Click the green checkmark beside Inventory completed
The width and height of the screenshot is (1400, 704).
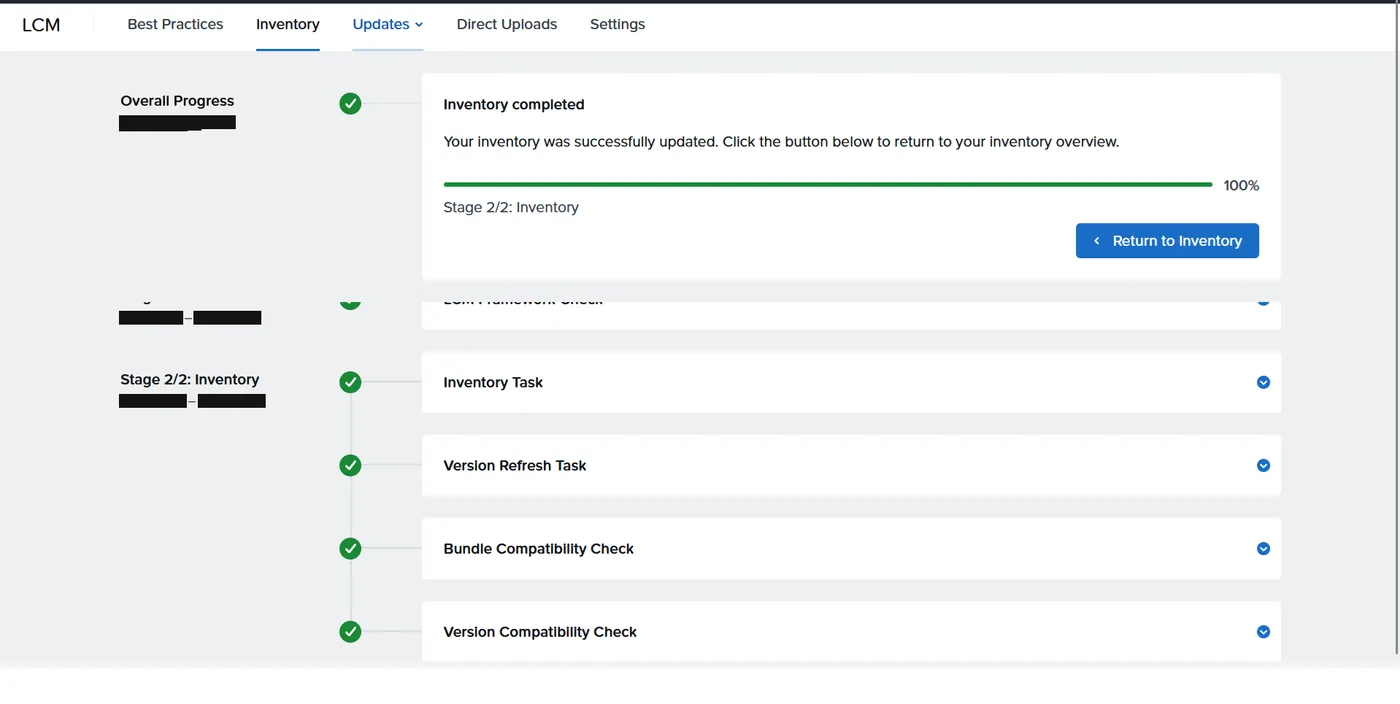tap(350, 103)
